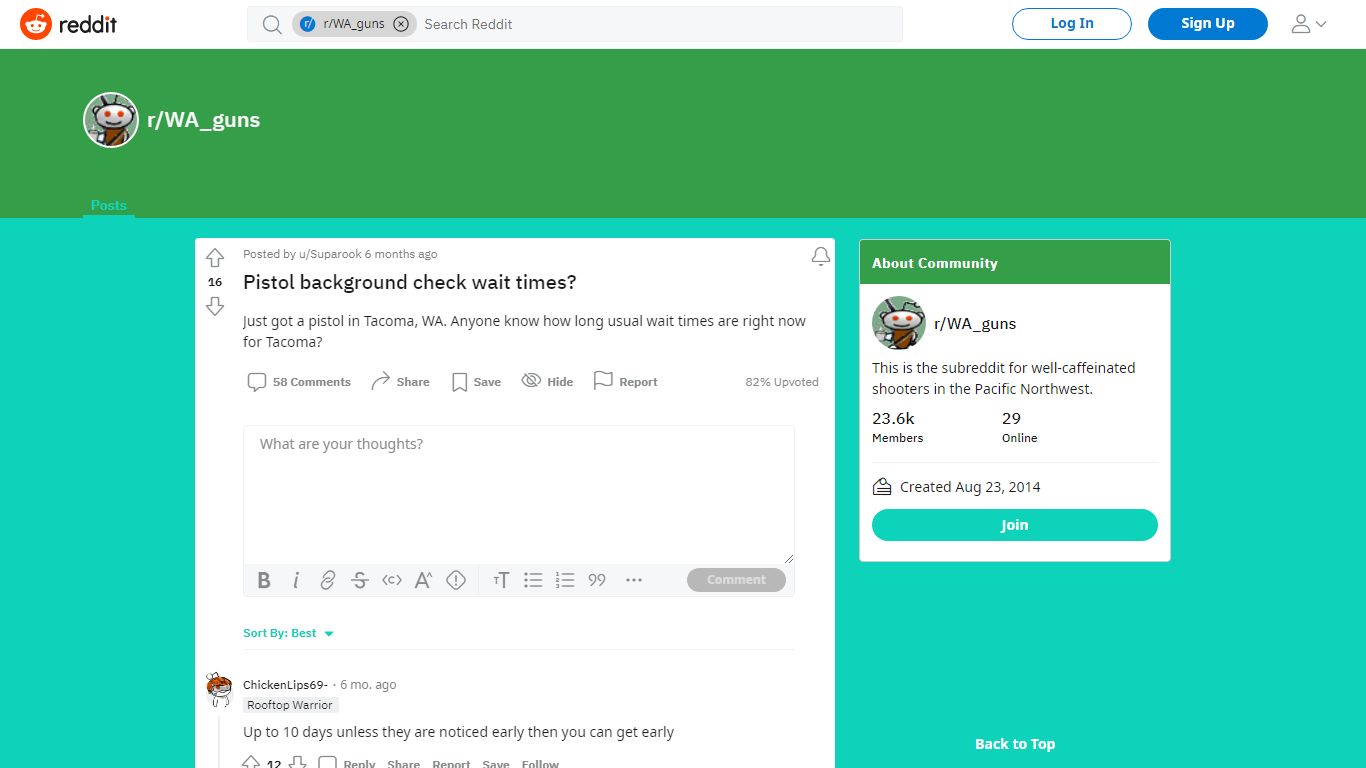Save the post
Screen dimensions: 1366x768
(476, 382)
